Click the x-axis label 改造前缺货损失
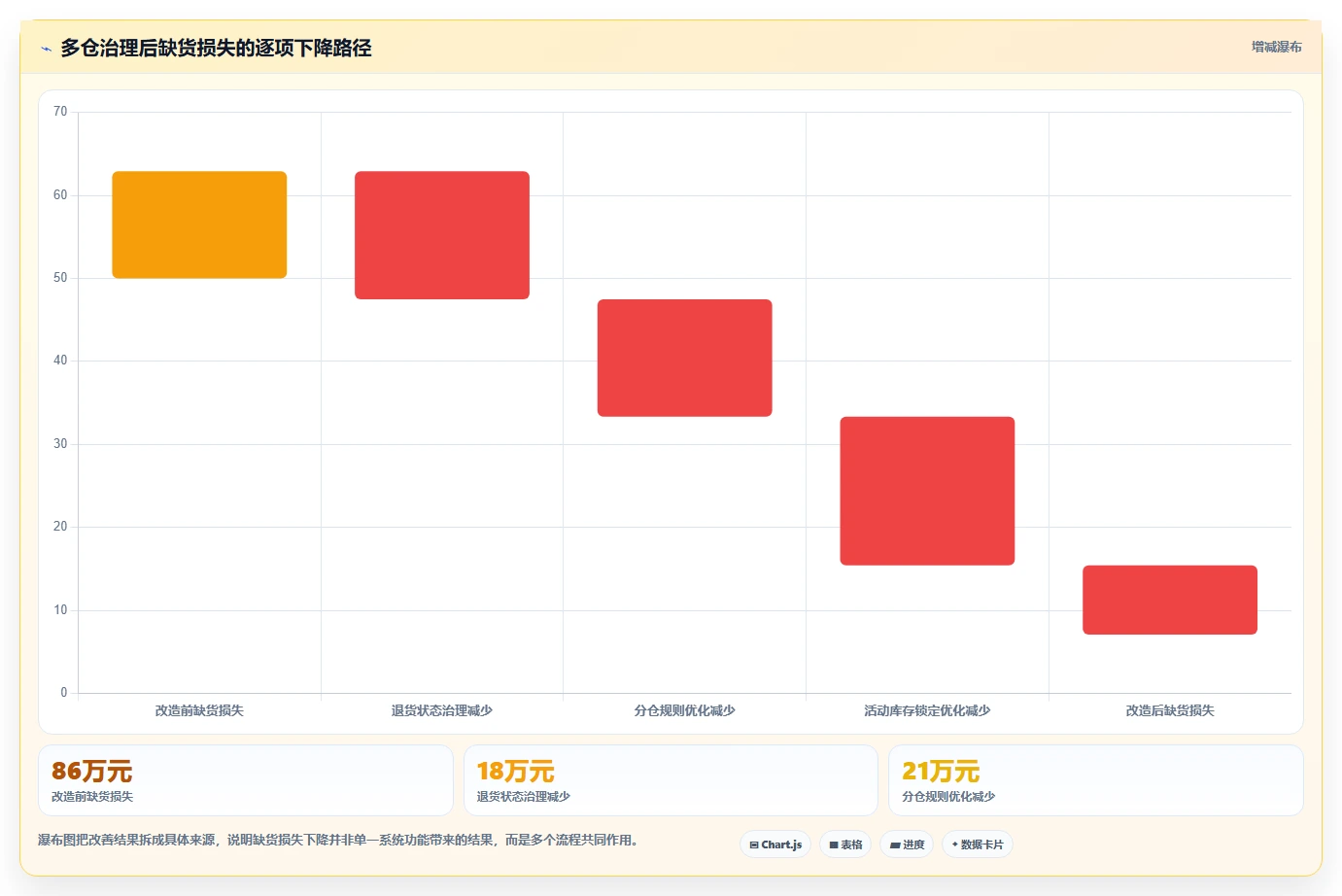The width and height of the screenshot is (1342, 896). (x=199, y=710)
